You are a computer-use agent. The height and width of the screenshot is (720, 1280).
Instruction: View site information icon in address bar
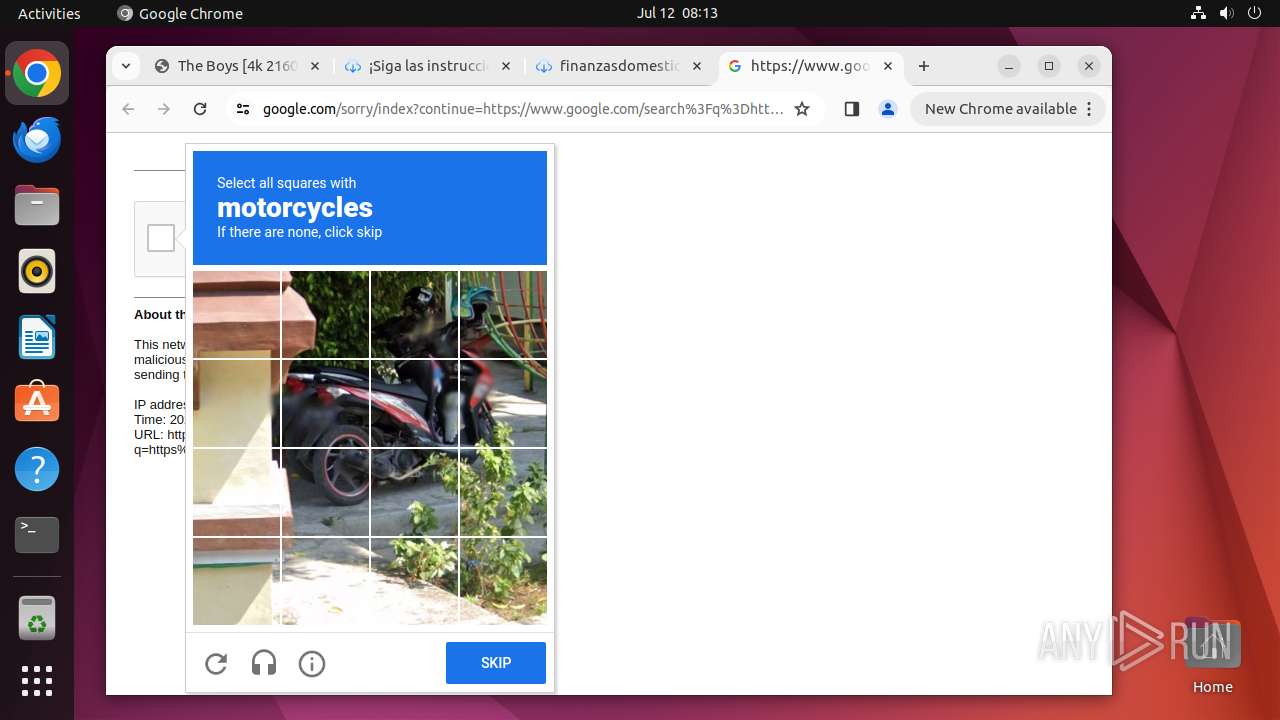tap(242, 109)
